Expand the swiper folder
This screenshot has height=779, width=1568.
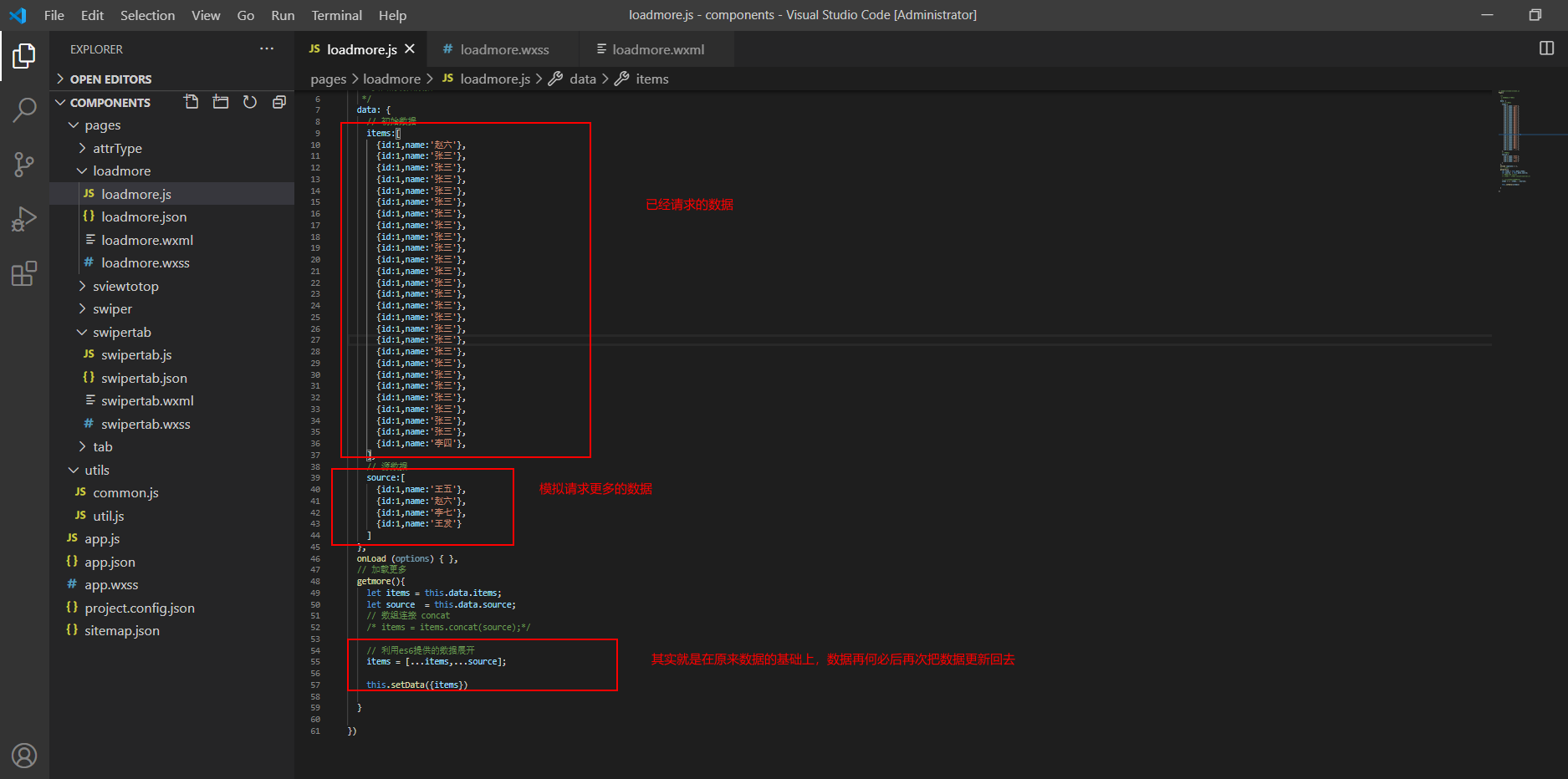(171, 309)
